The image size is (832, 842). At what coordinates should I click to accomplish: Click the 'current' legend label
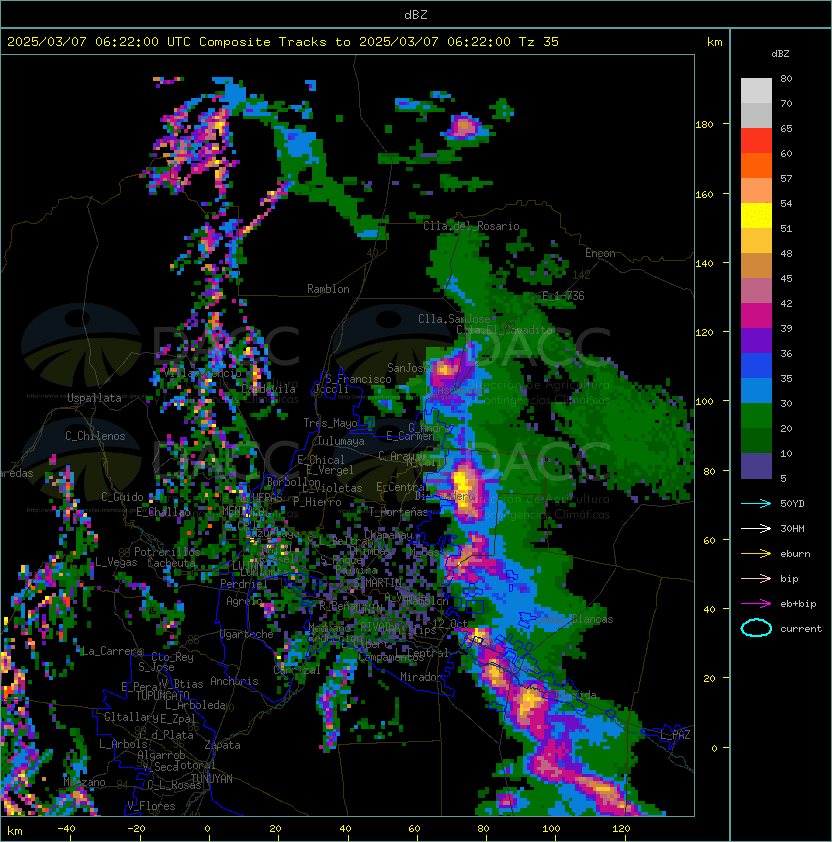pos(801,629)
